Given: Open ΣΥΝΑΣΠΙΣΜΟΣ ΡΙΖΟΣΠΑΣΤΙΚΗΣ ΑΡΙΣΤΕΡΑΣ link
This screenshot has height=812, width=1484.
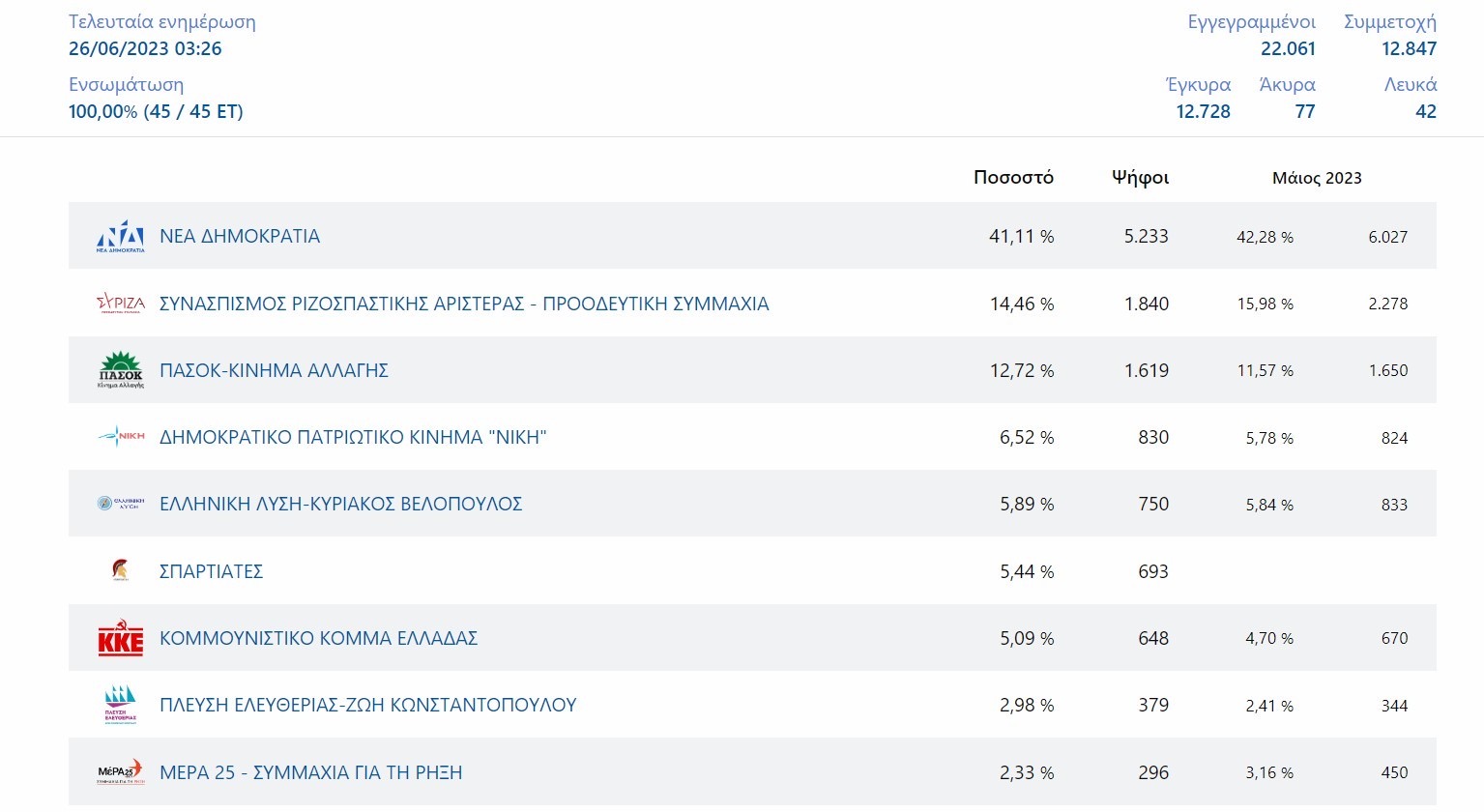Looking at the screenshot, I should (x=464, y=304).
